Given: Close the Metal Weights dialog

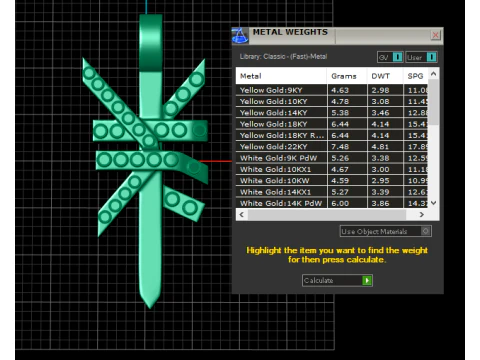Looking at the screenshot, I should (x=435, y=35).
